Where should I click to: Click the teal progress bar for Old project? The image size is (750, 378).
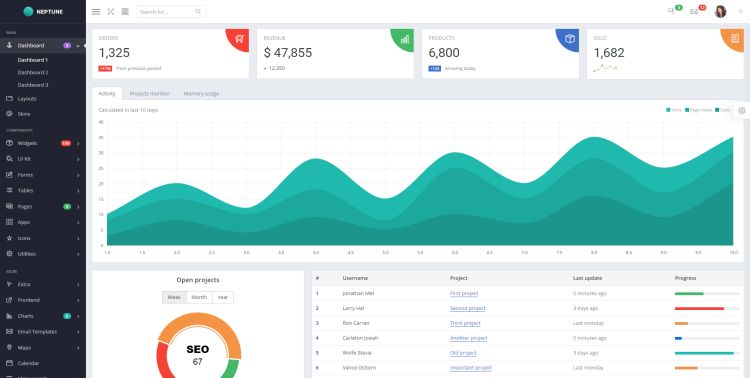(x=704, y=353)
